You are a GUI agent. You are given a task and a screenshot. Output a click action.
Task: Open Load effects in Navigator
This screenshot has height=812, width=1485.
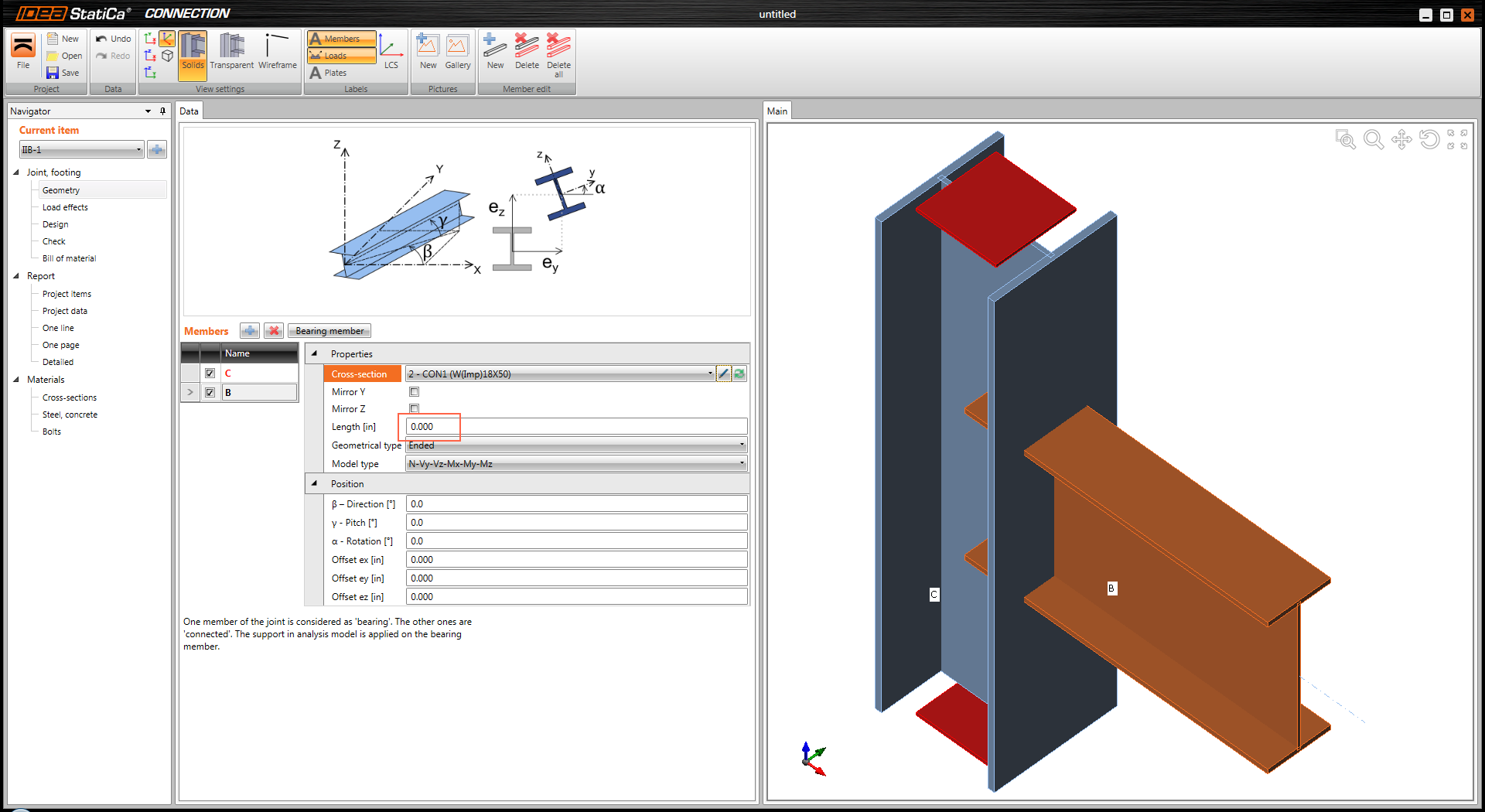click(65, 207)
